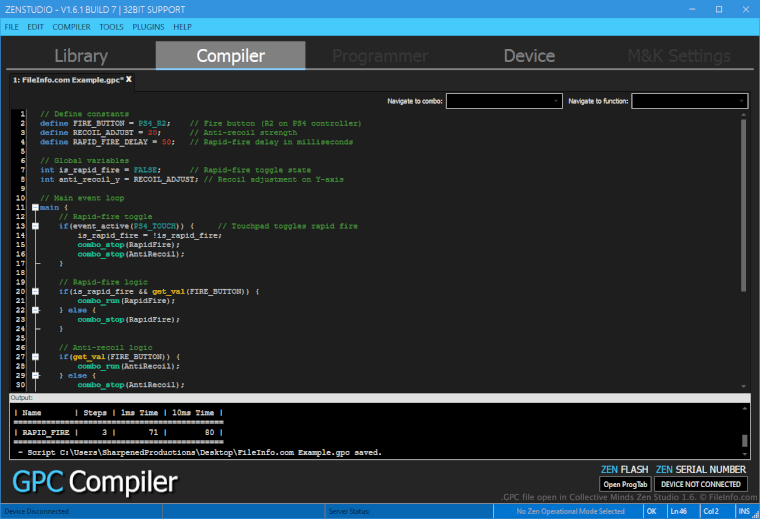Image resolution: width=760 pixels, height=519 pixels.
Task: Click the window resize grip in status bar
Action: click(754, 513)
